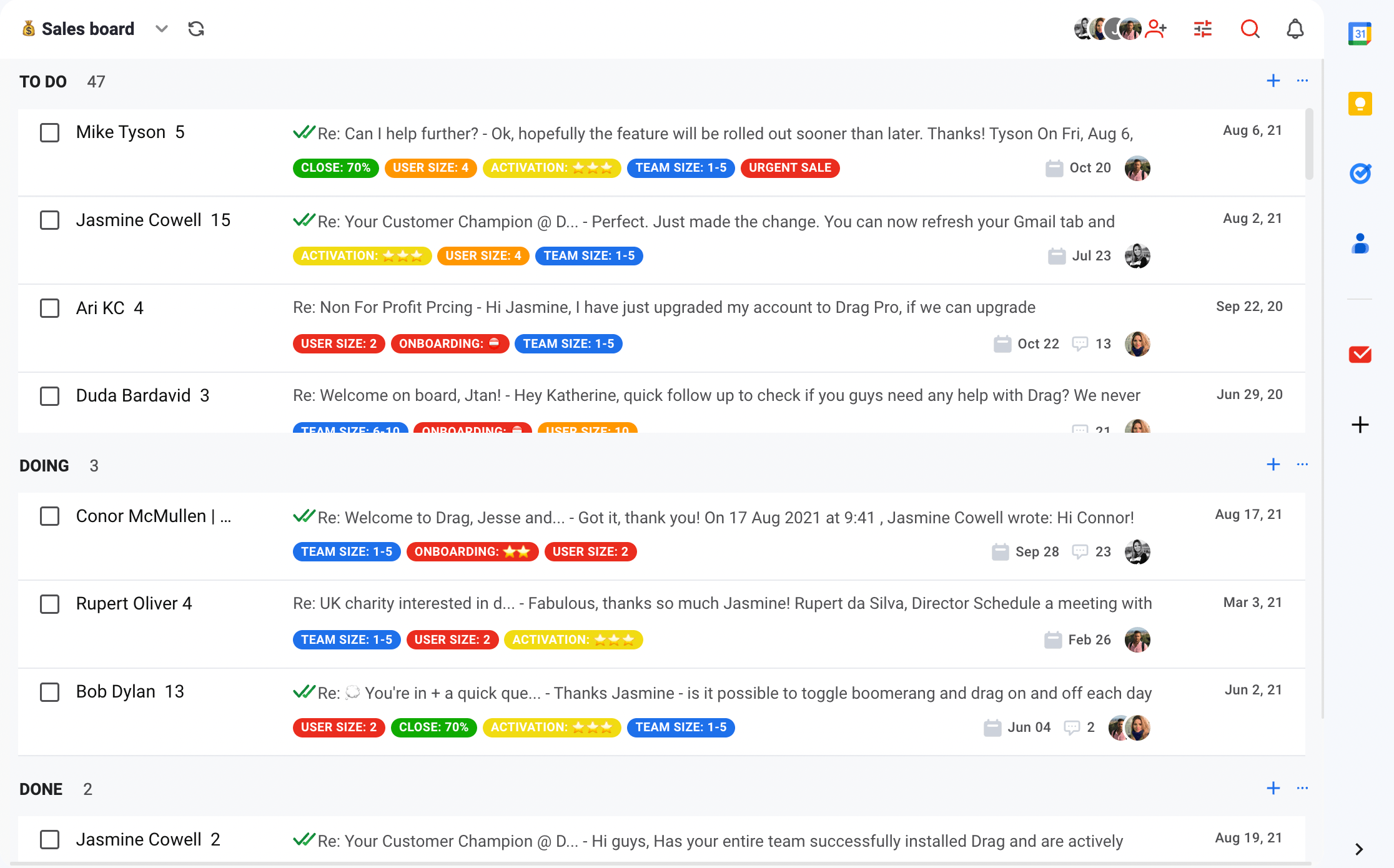
Task: Open Google Keep in side panel
Action: point(1360,104)
